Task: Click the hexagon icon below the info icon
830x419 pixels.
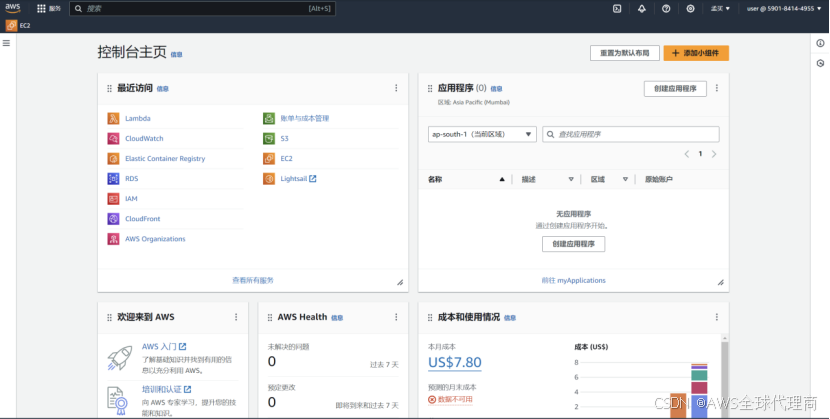Action: click(x=820, y=63)
